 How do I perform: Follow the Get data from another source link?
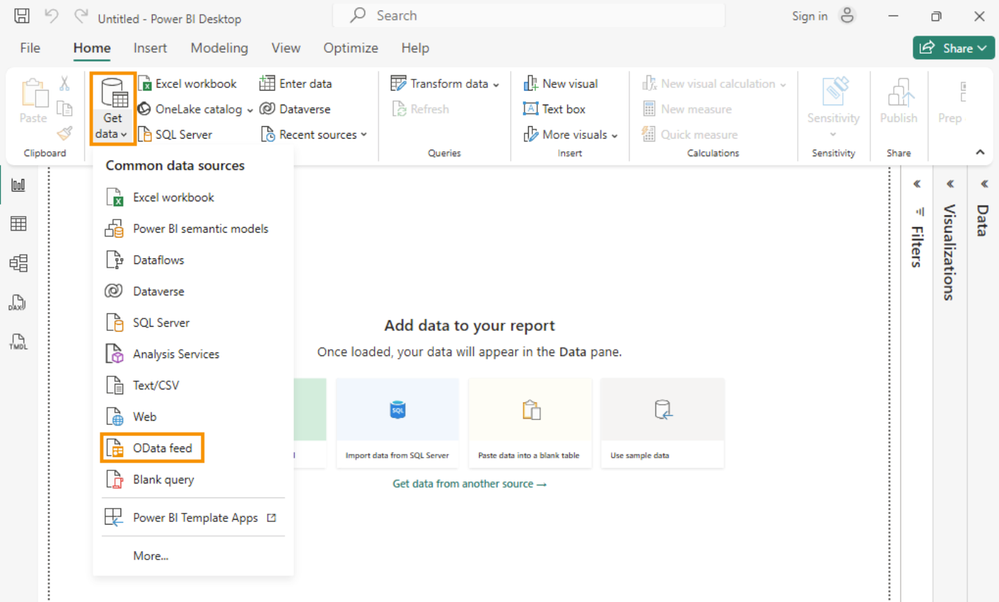pos(469,484)
